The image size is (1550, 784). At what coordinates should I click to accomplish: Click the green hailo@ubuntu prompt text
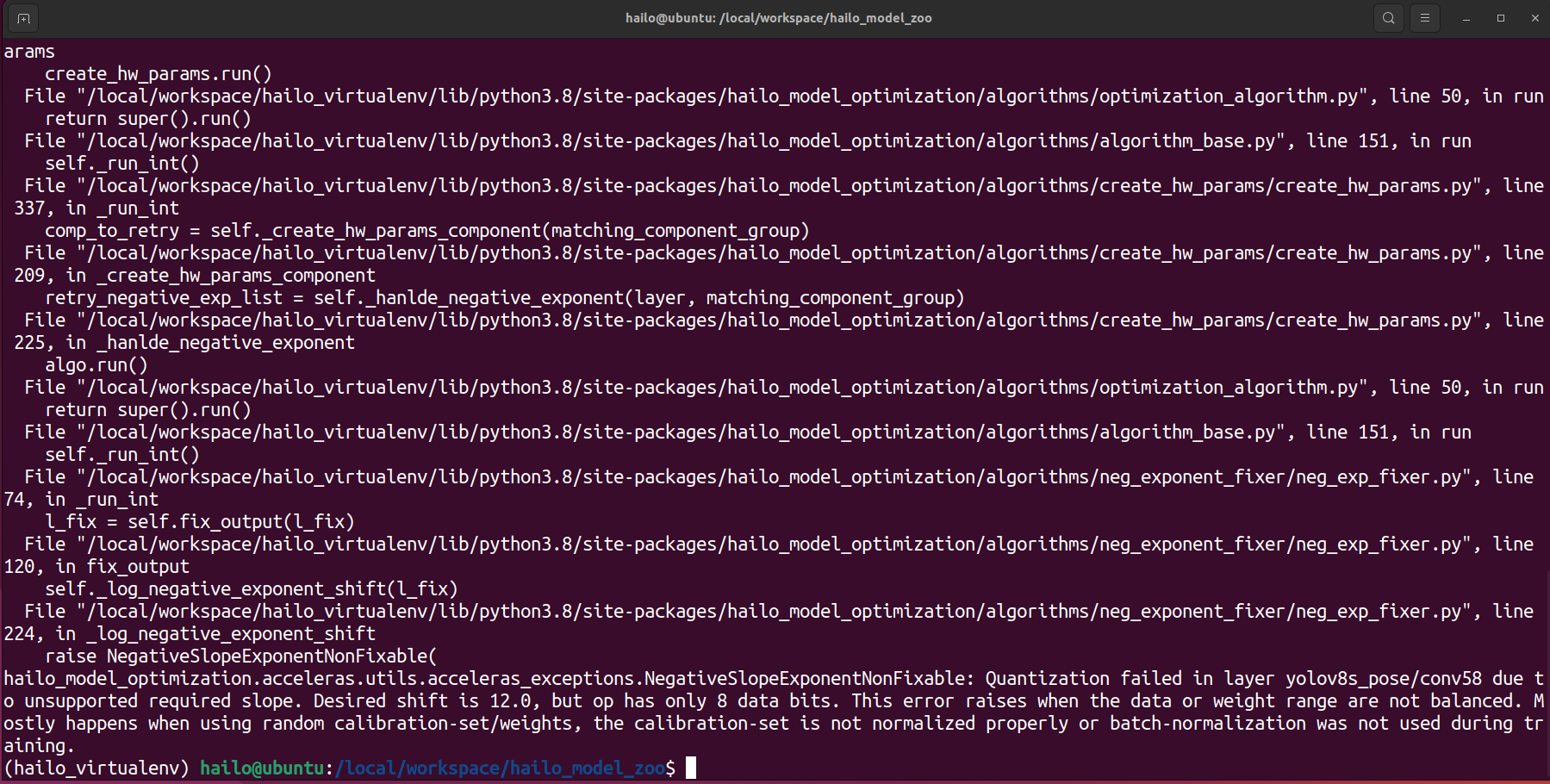pos(261,768)
